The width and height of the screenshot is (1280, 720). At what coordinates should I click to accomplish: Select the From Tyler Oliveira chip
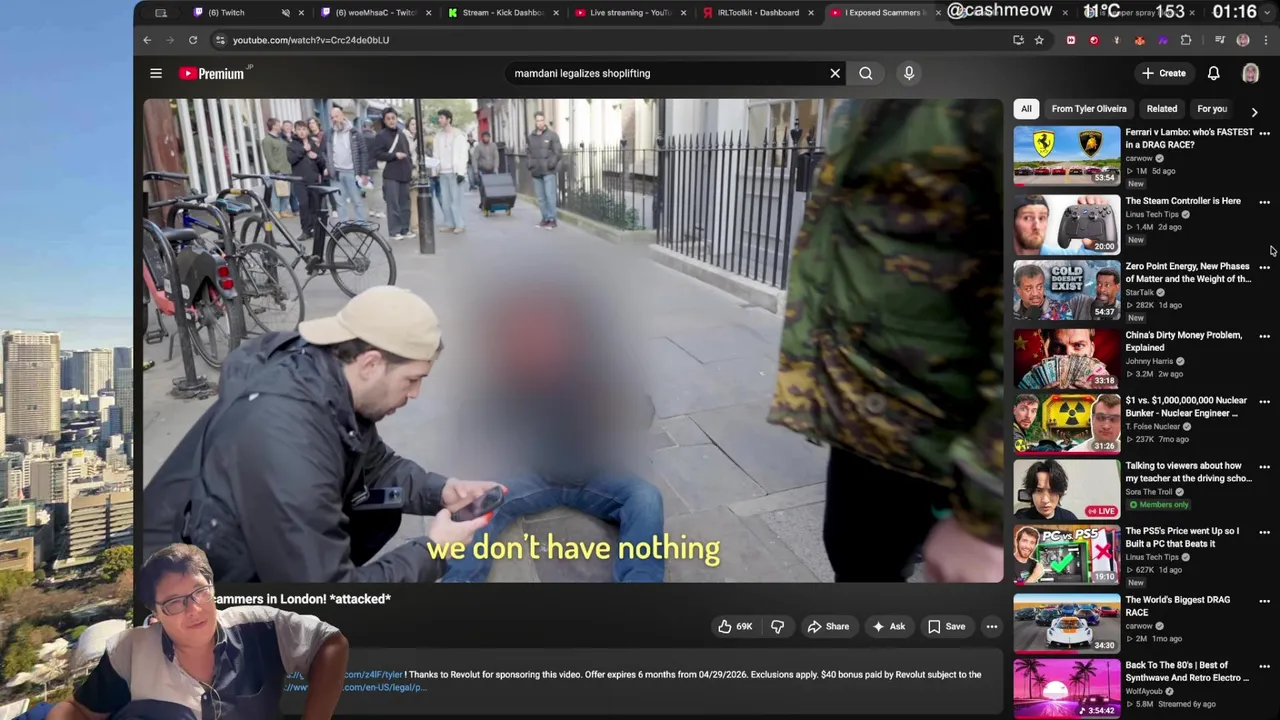coord(1089,109)
